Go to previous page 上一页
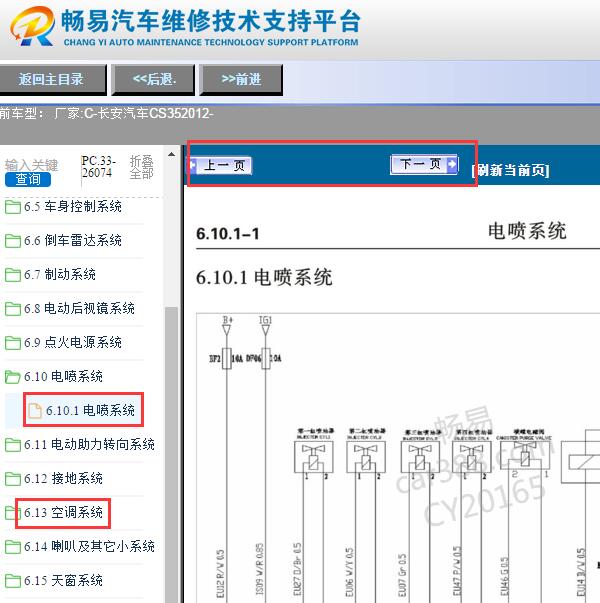 (222, 166)
